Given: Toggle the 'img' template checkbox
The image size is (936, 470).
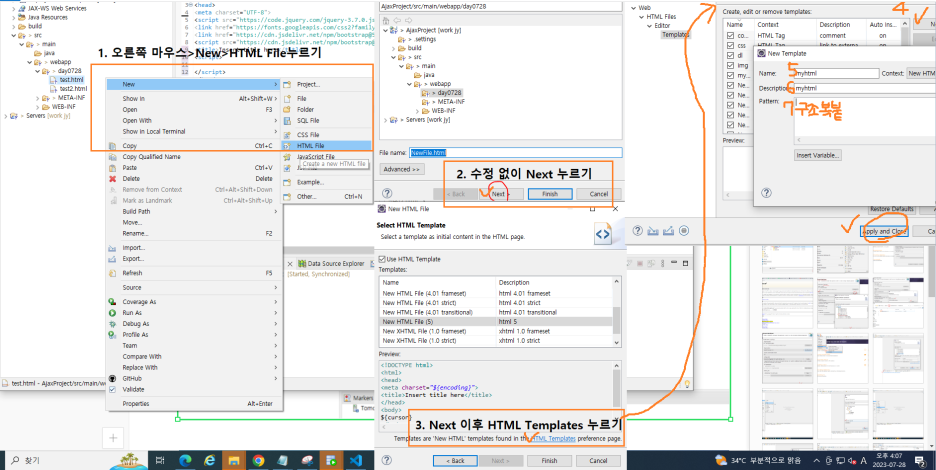Looking at the screenshot, I should click(x=731, y=66).
